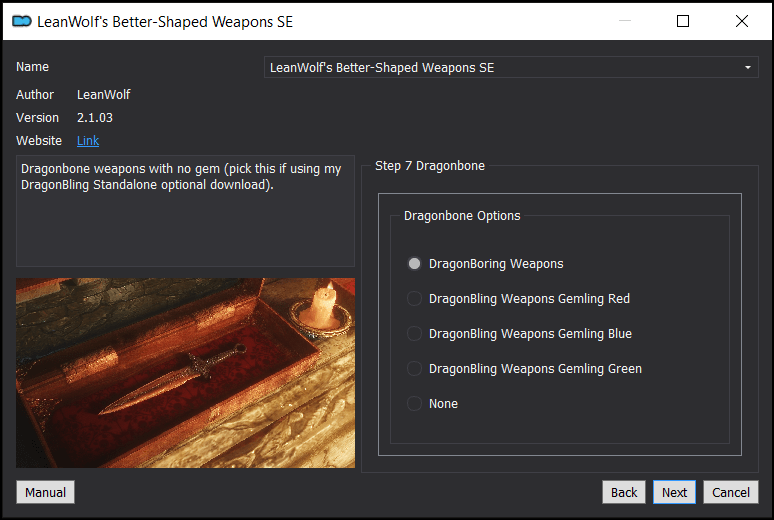Click the Mod Organizer icon in title bar

tap(22, 21)
